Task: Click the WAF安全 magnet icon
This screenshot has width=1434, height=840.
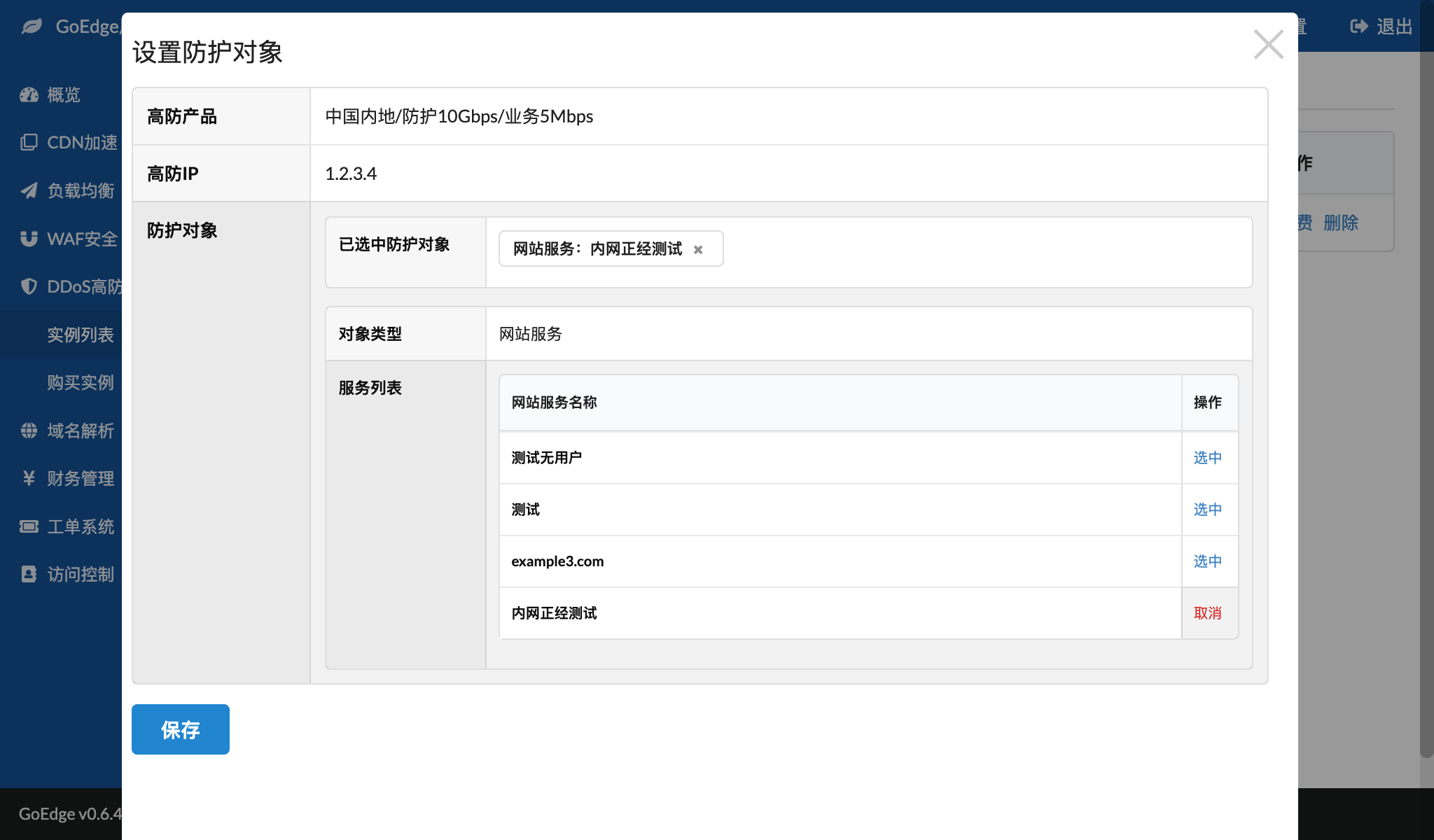Action: (29, 239)
